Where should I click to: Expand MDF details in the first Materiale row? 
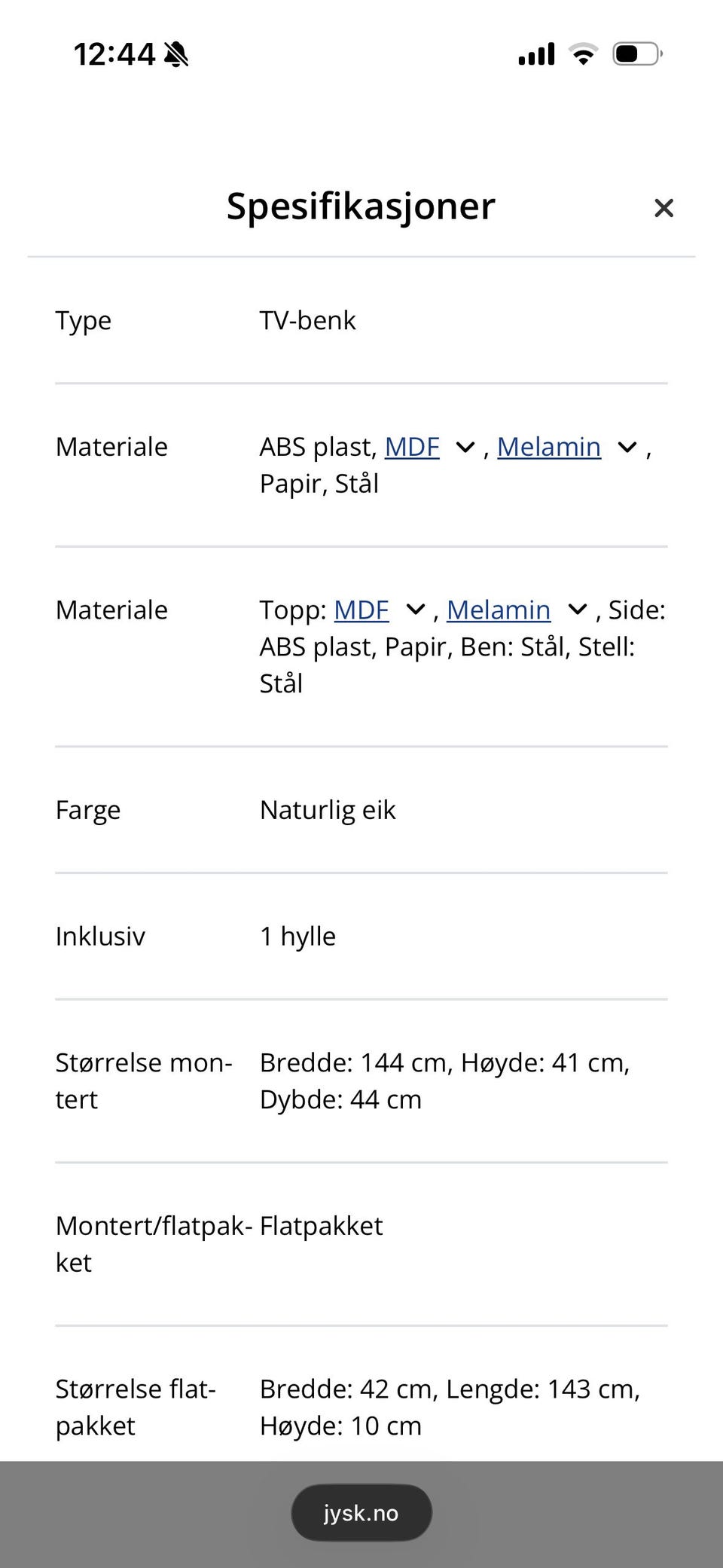pos(464,448)
